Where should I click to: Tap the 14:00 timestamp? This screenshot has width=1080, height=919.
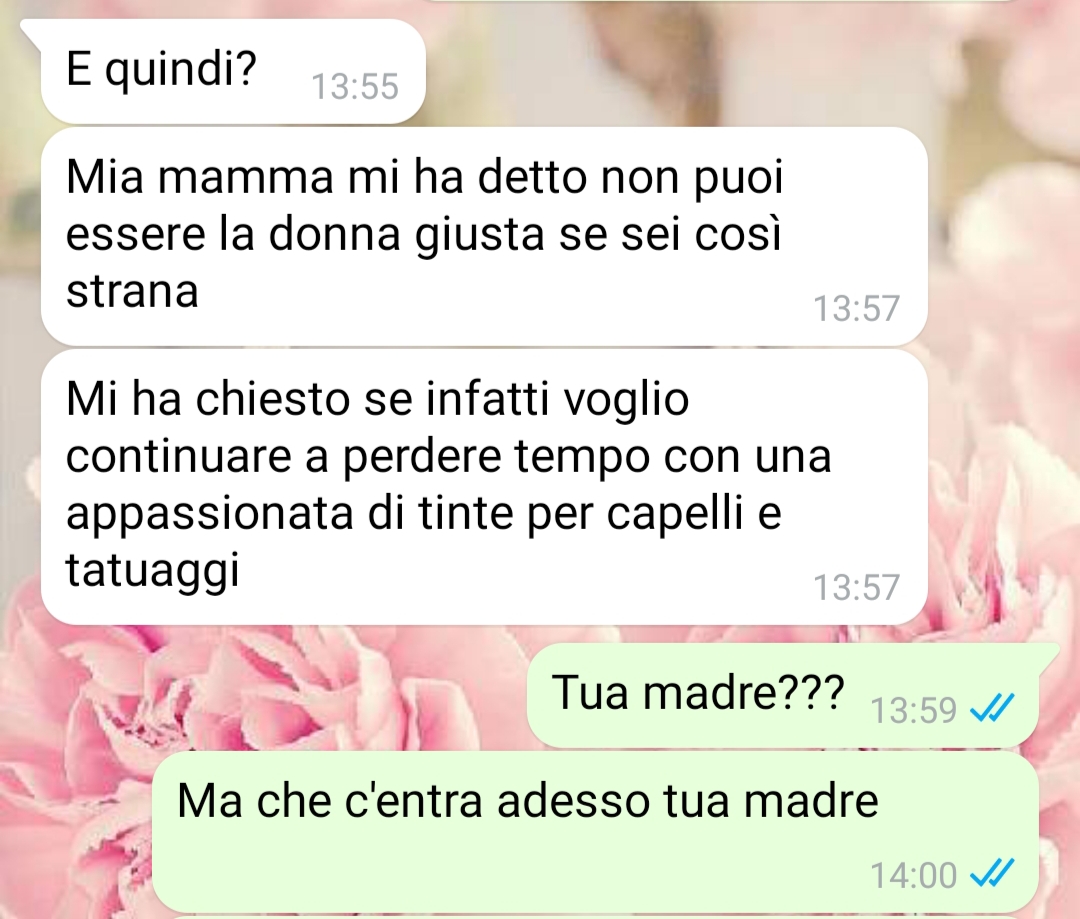point(913,875)
